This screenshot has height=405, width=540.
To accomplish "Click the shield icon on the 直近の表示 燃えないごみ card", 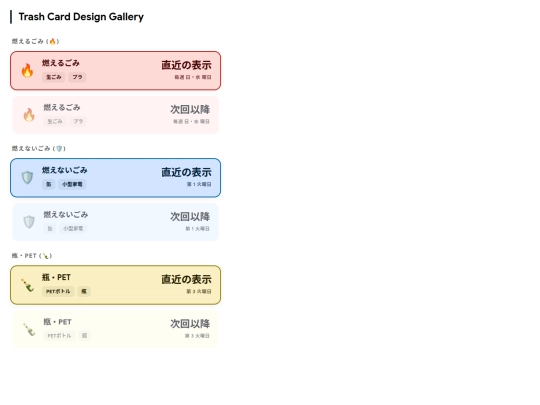I will pos(28,178).
